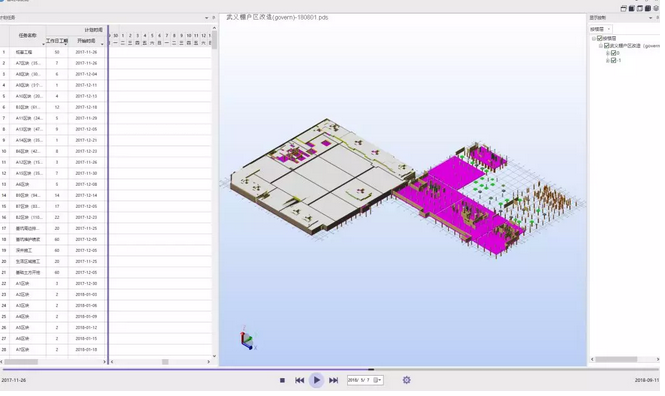Click the task name column header
This screenshot has height=396, width=665.
click(28, 36)
